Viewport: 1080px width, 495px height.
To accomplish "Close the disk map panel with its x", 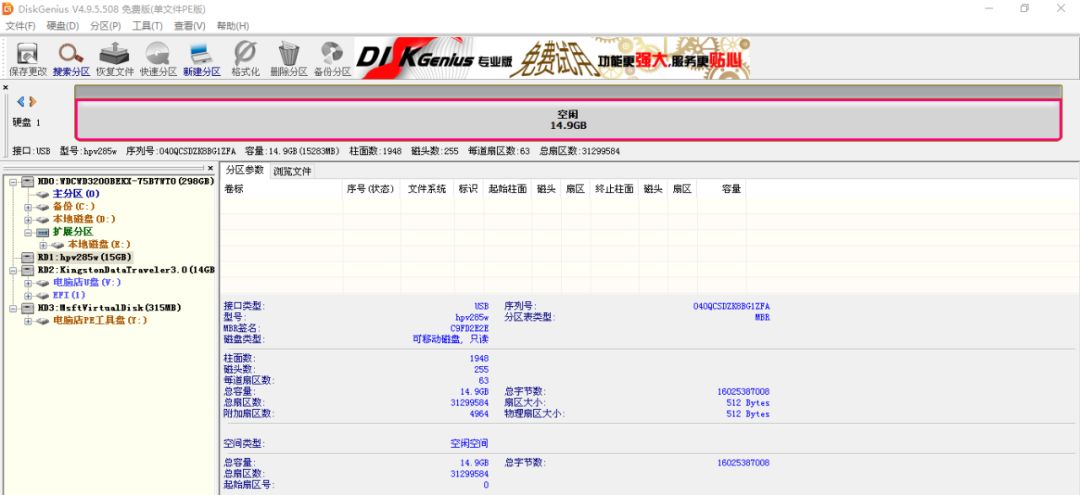I will pos(6,87).
